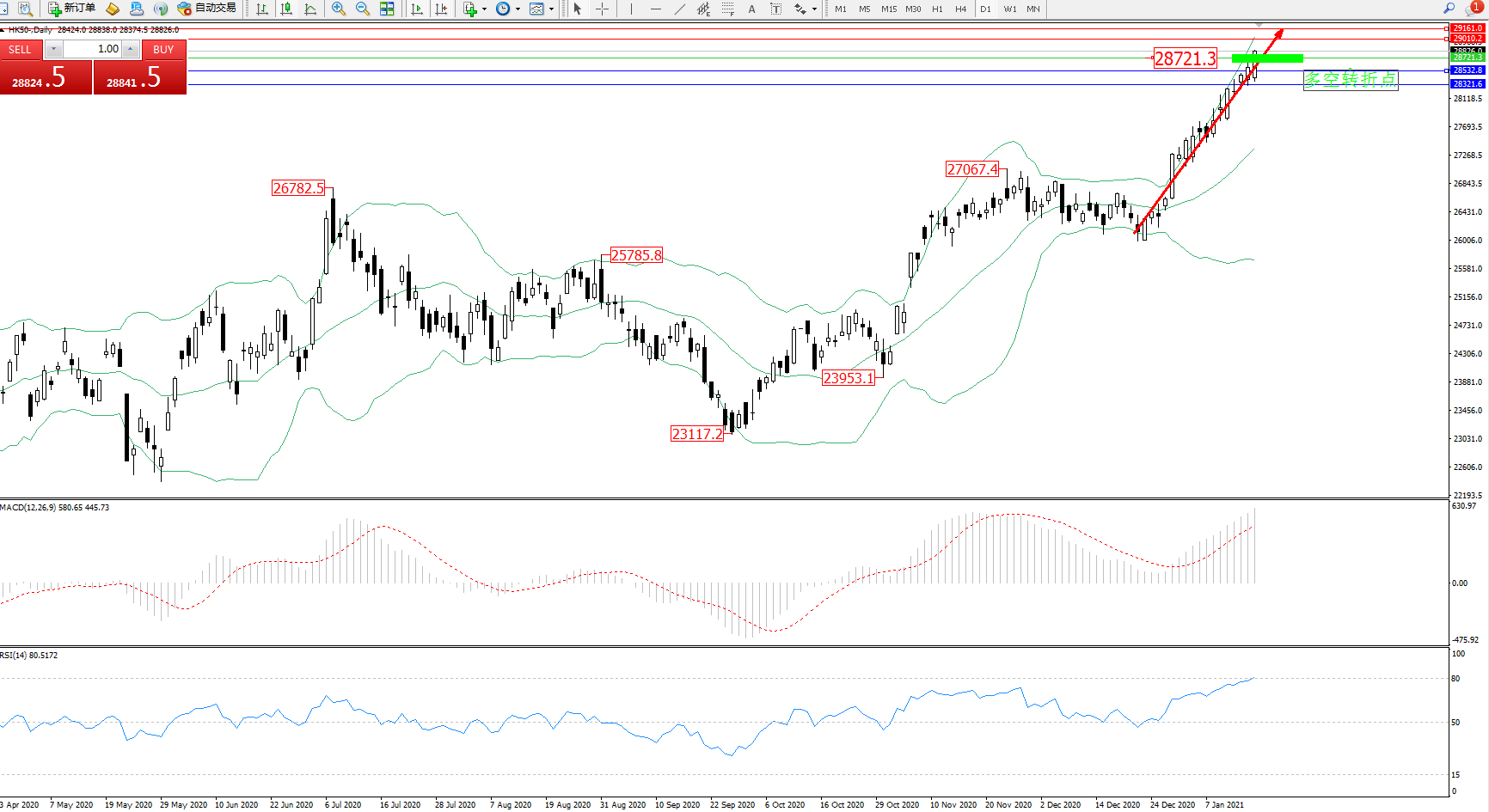
Task: Click the zoom out magnifier icon
Action: coord(363,9)
